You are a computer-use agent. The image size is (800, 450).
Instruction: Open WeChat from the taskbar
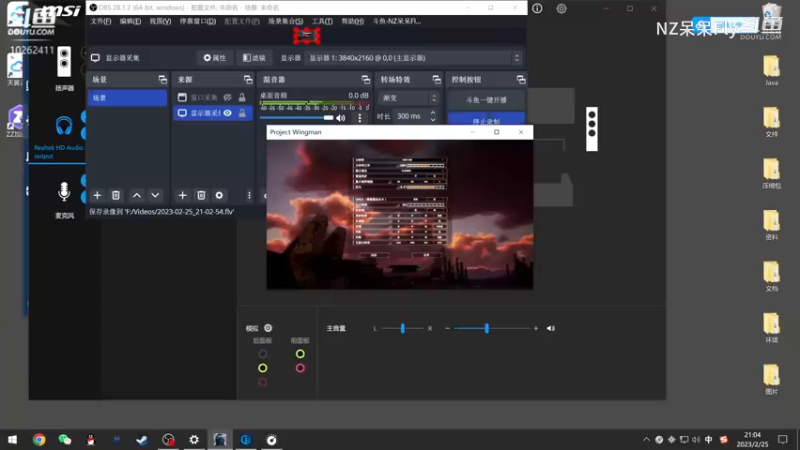click(x=64, y=439)
